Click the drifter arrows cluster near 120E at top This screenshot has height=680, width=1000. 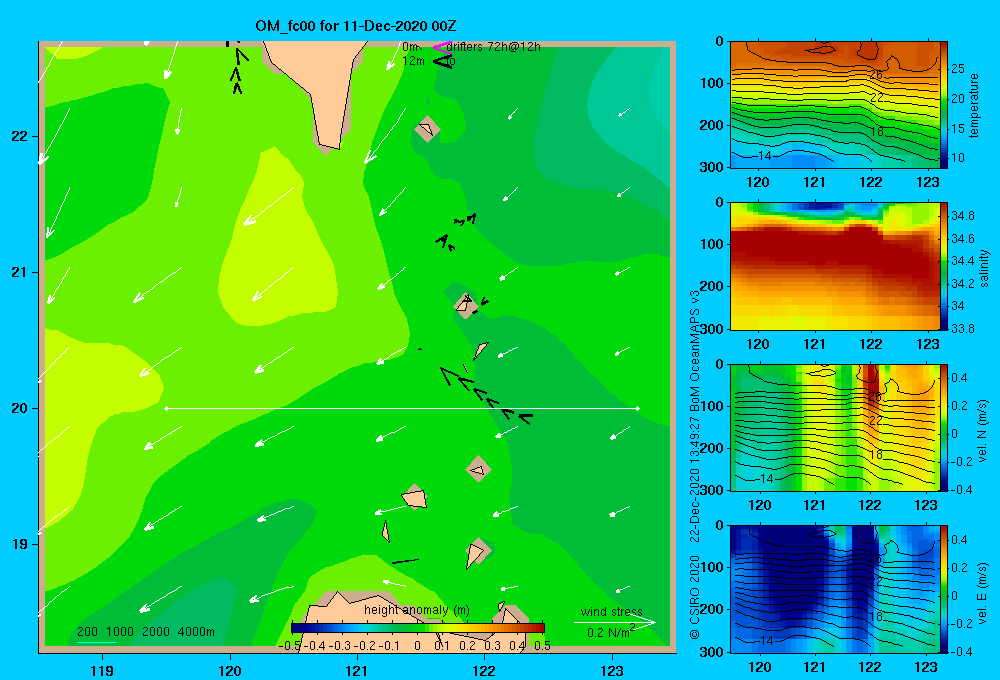pyautogui.click(x=238, y=70)
